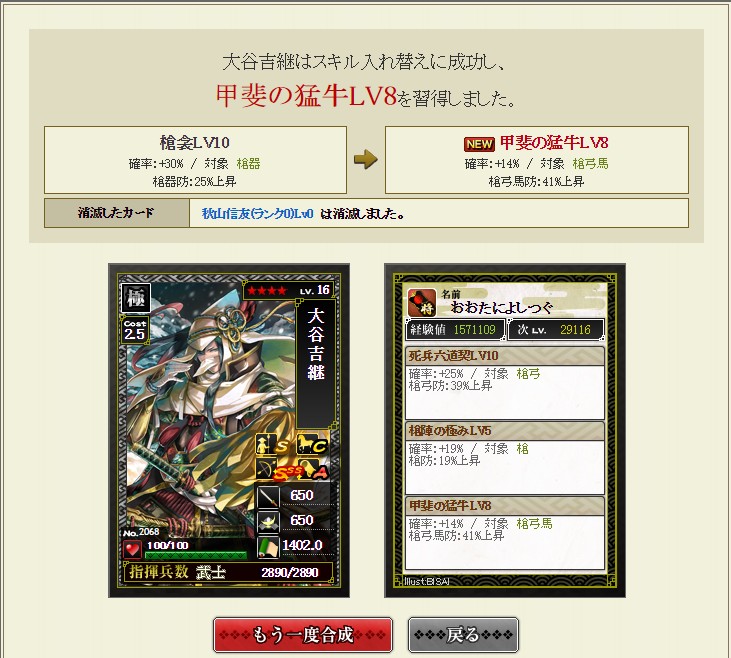Screen dimensions: 731x658
Task: Click the green scroll strategy stat icon
Action: pyautogui.click(x=269, y=547)
